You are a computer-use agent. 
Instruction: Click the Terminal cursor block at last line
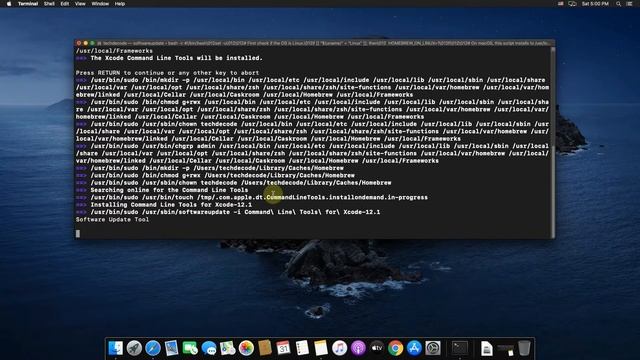coord(78,234)
